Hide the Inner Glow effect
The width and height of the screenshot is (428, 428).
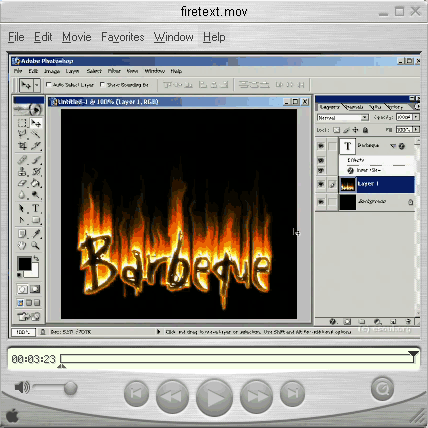click(321, 170)
